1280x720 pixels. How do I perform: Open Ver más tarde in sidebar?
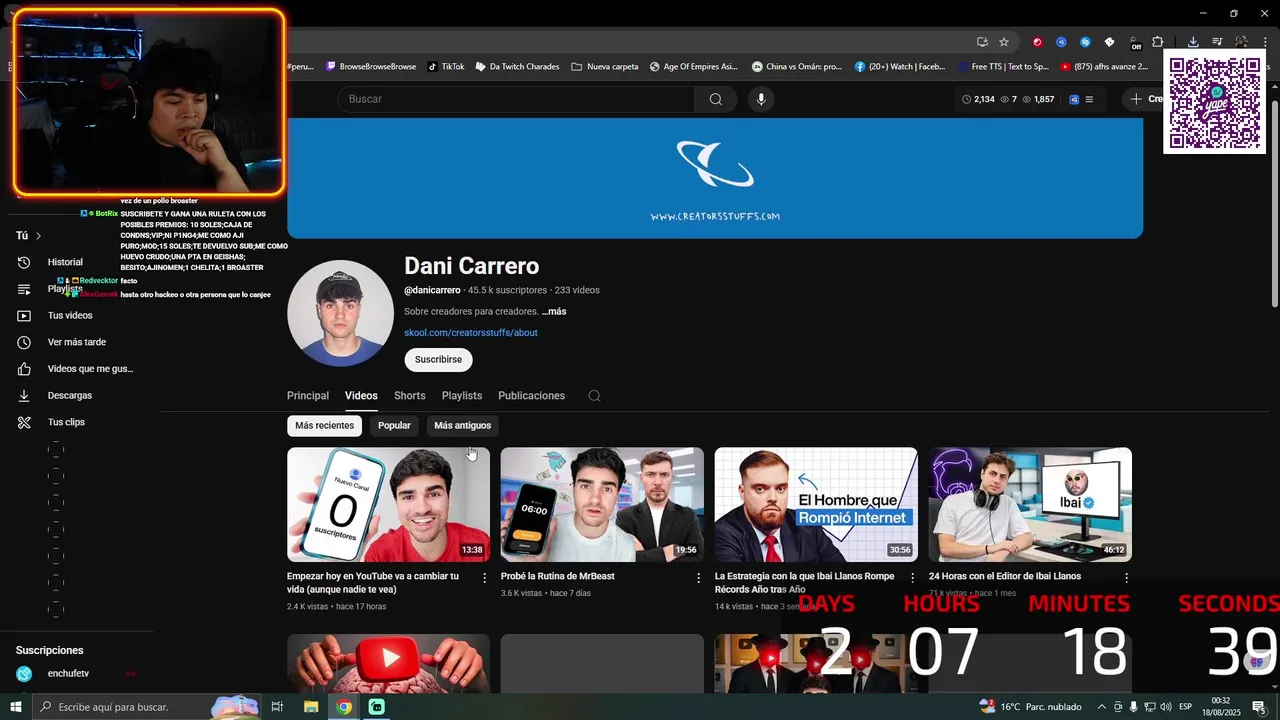(x=76, y=342)
